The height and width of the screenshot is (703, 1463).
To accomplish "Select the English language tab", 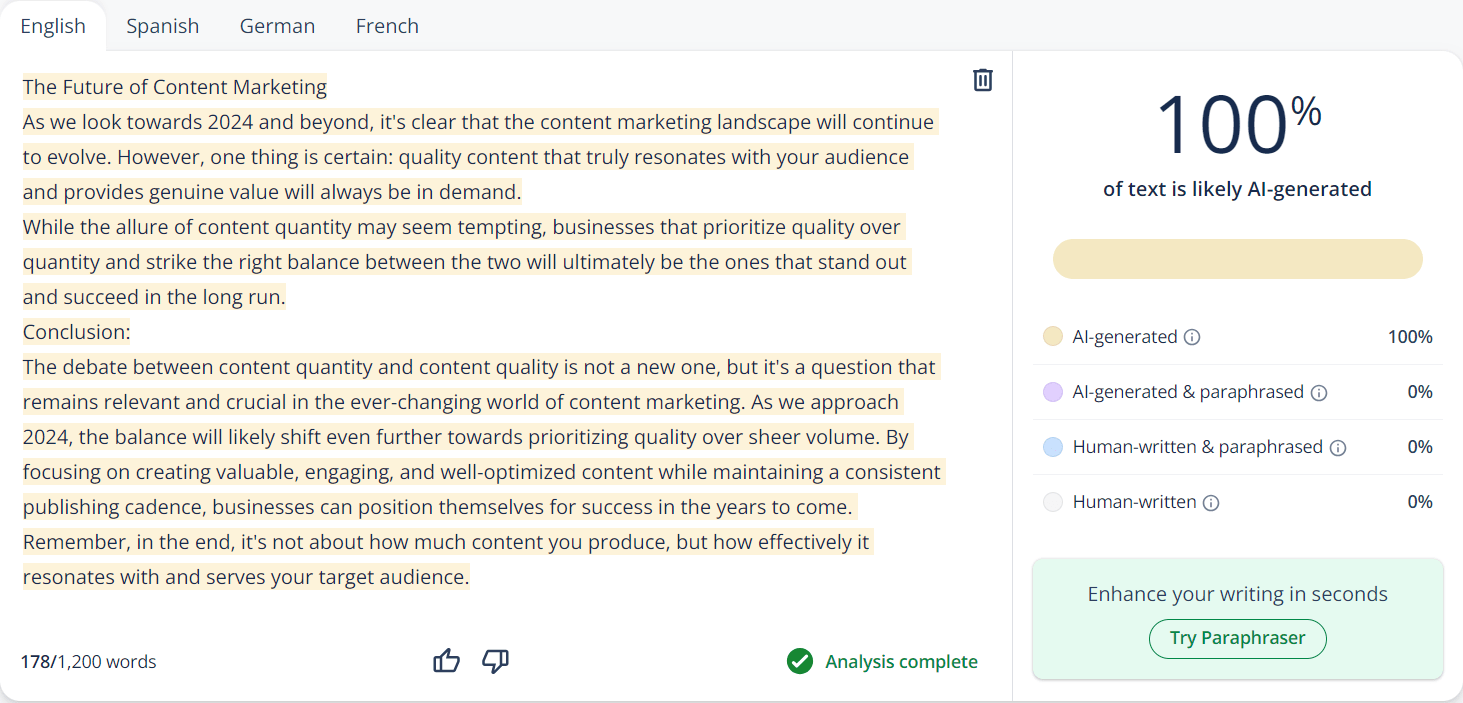I will (53, 26).
